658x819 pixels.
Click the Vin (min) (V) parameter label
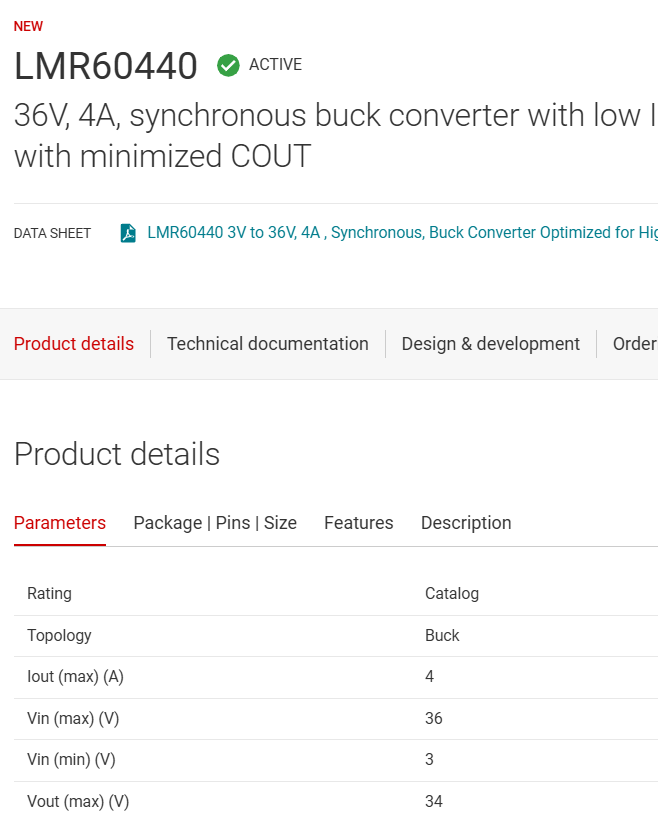[x=71, y=760]
